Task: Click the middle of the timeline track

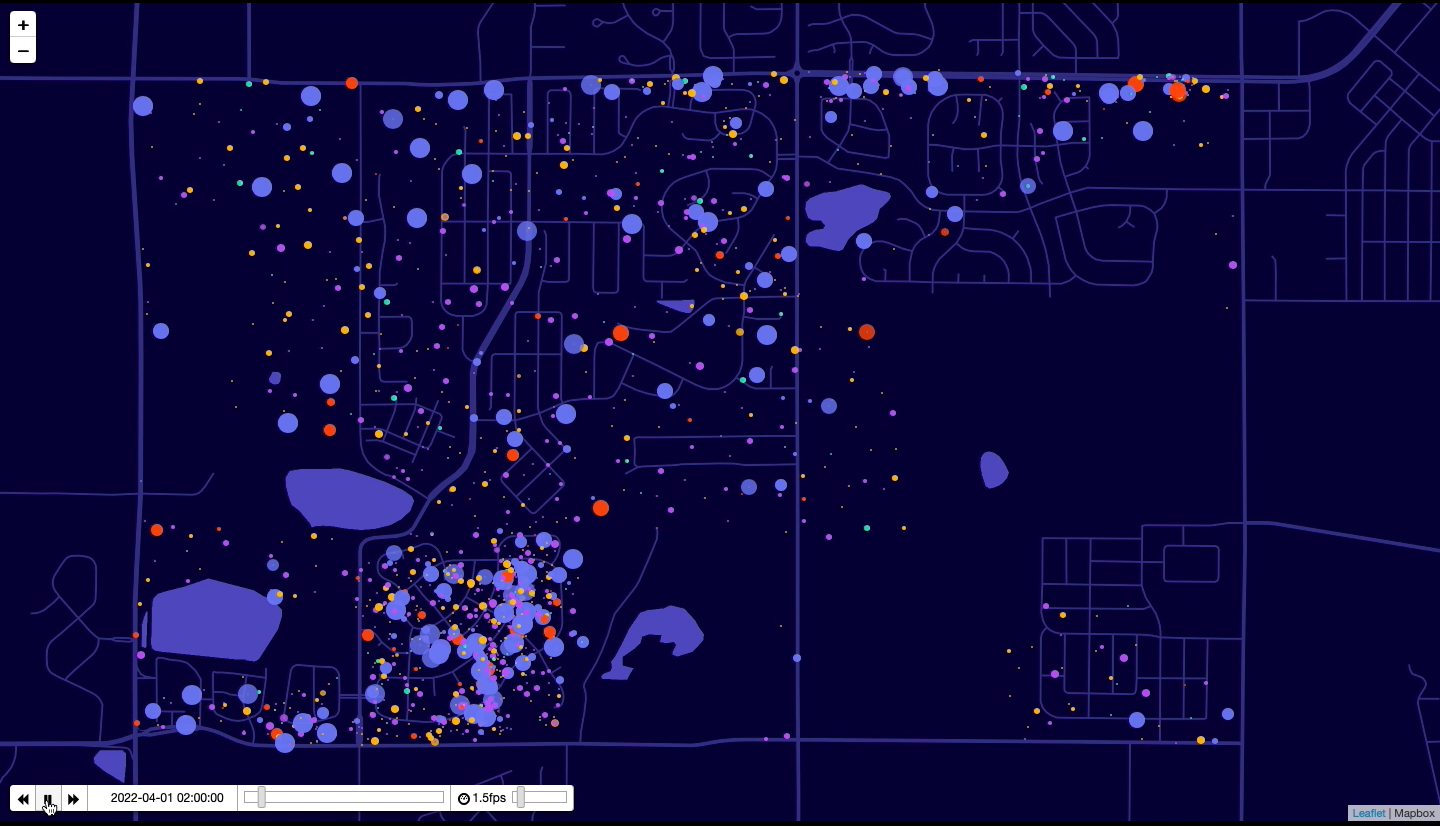Action: click(350, 797)
